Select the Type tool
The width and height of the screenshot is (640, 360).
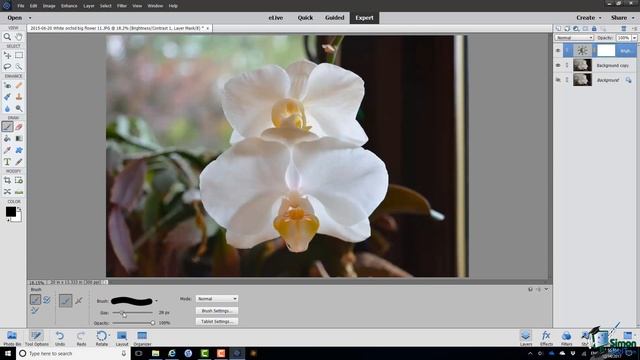click(x=7, y=162)
